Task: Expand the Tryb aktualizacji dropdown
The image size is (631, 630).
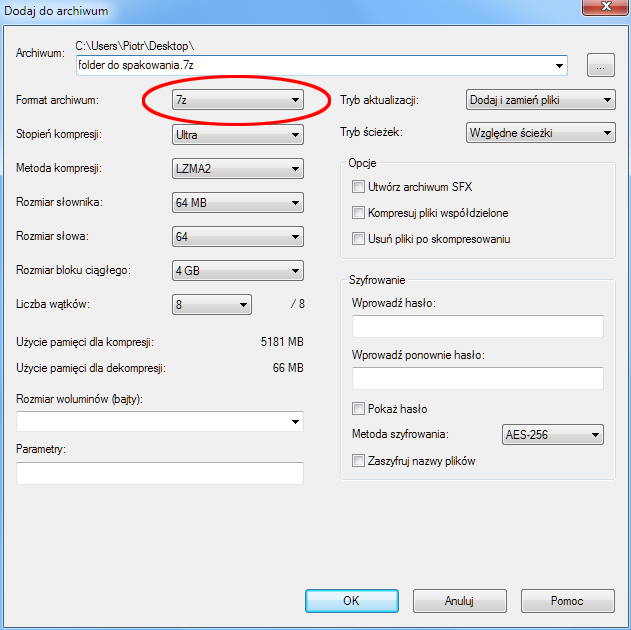Action: coord(540,100)
